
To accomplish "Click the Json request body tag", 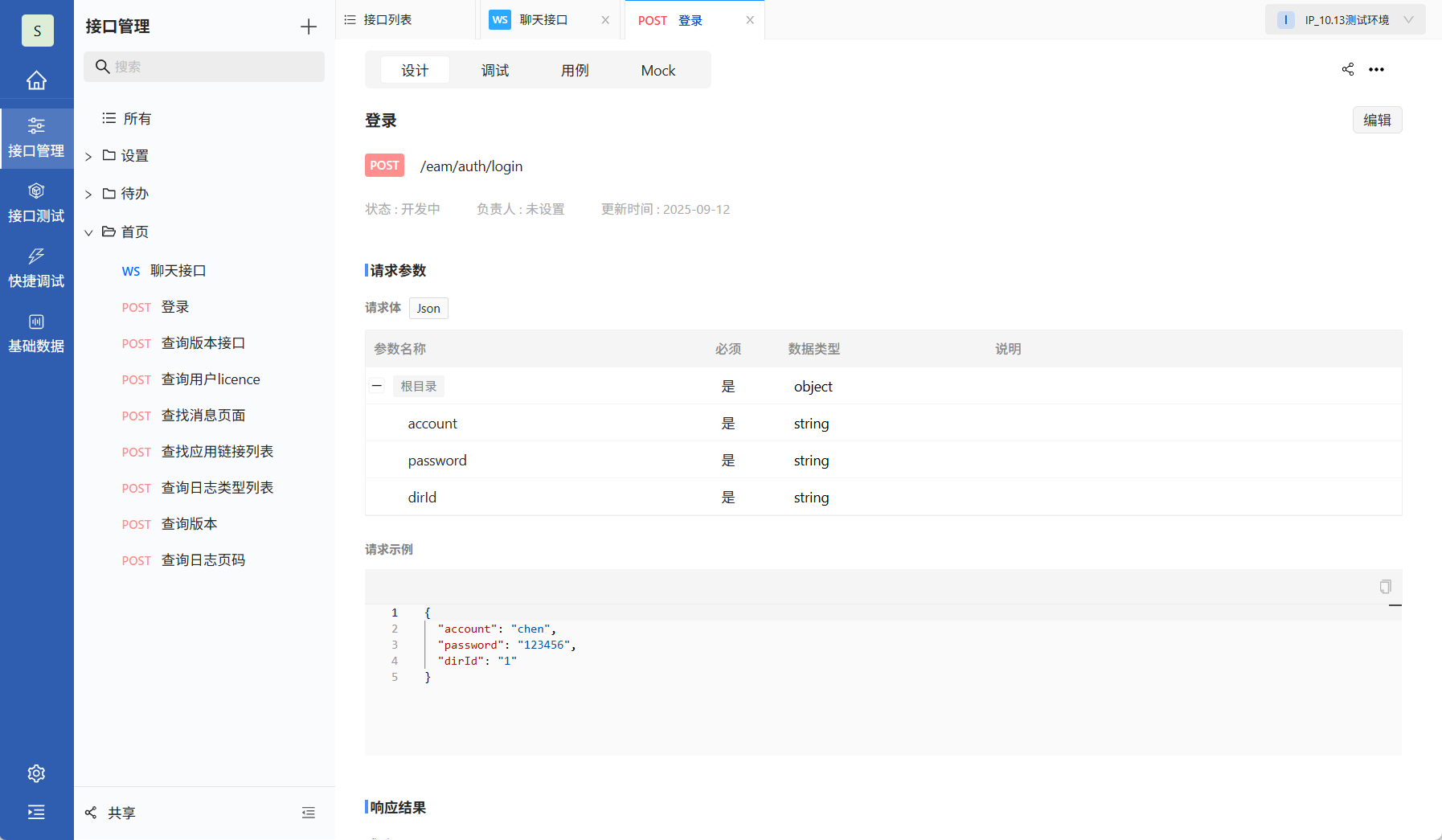I will tap(428, 308).
